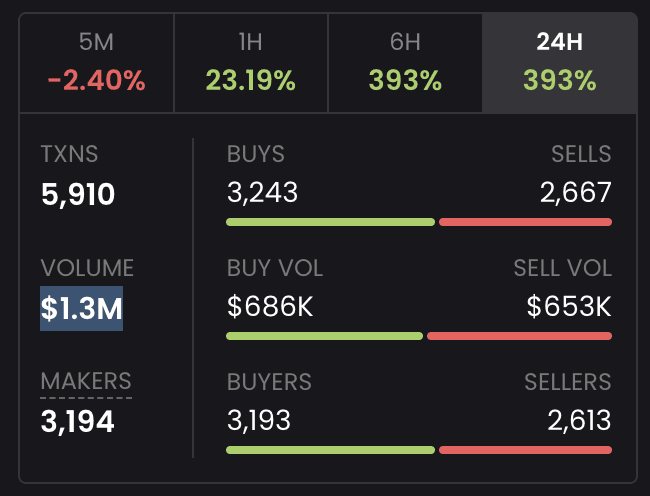Viewport: 650px width, 496px height.
Task: Click the 3,193 buyers count
Action: 259,421
